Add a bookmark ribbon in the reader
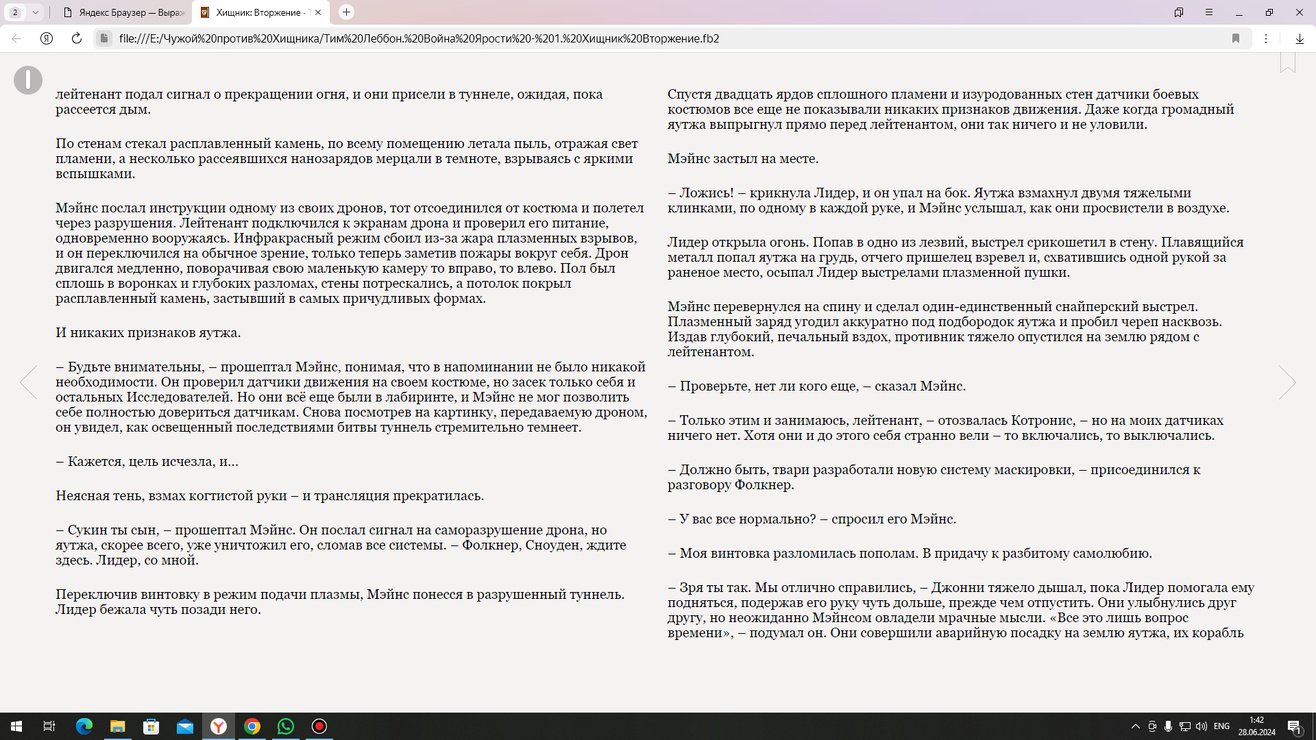 pos(1288,63)
